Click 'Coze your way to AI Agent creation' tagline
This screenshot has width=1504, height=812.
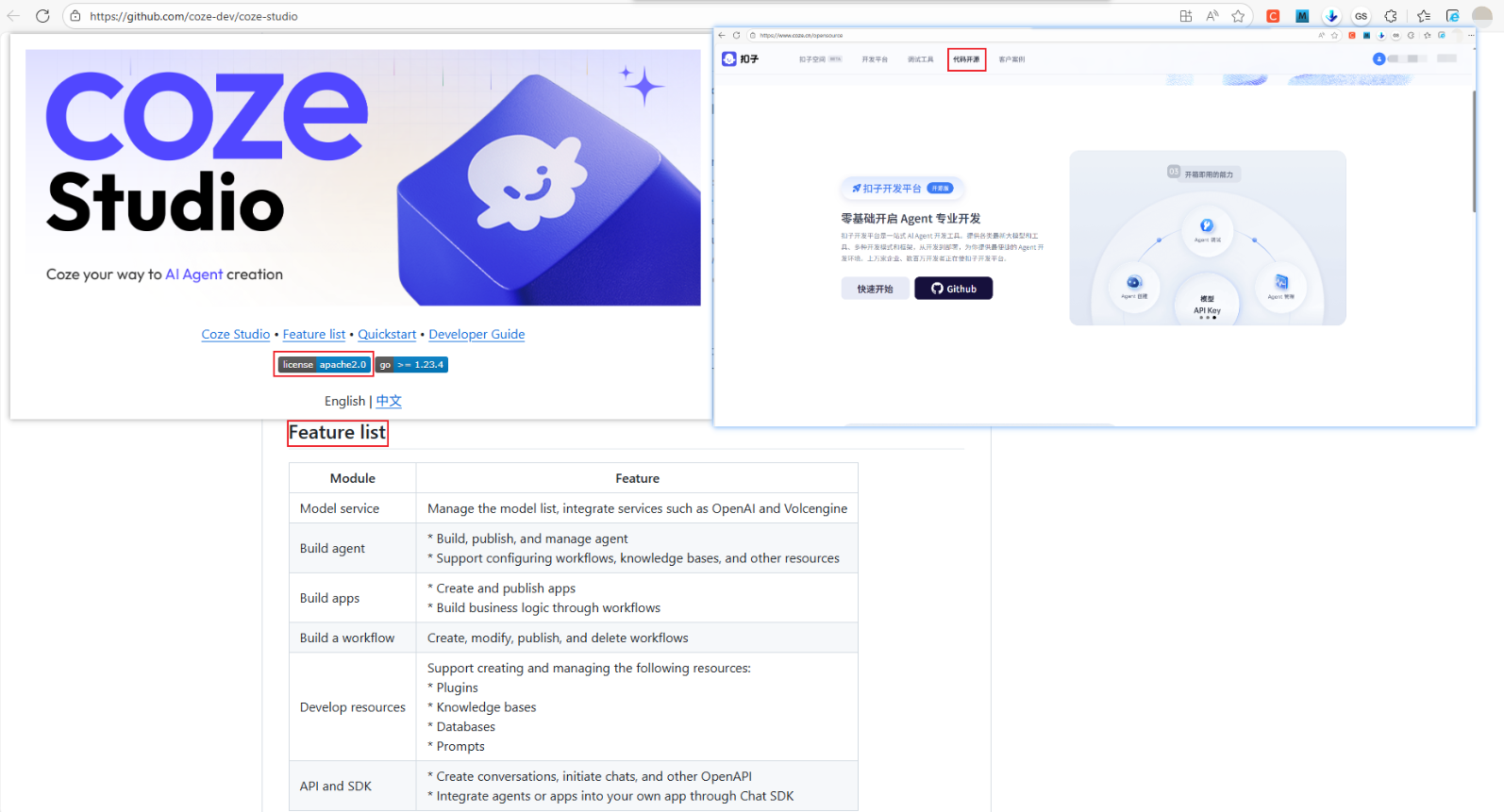tap(164, 274)
